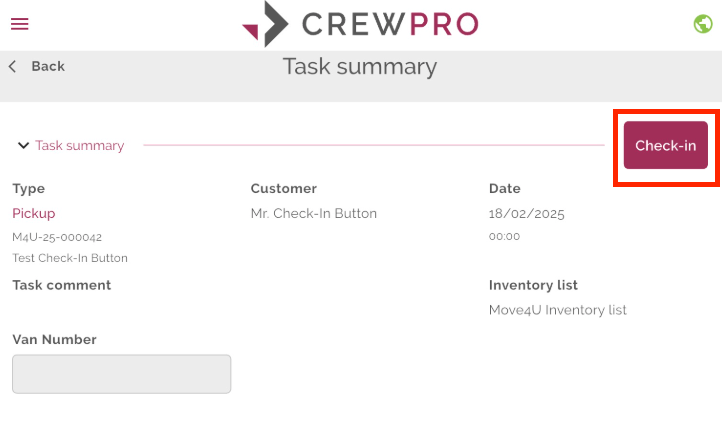Screen dimensions: 722x427
Task: Click the Inventory list heading
Action: (x=533, y=285)
